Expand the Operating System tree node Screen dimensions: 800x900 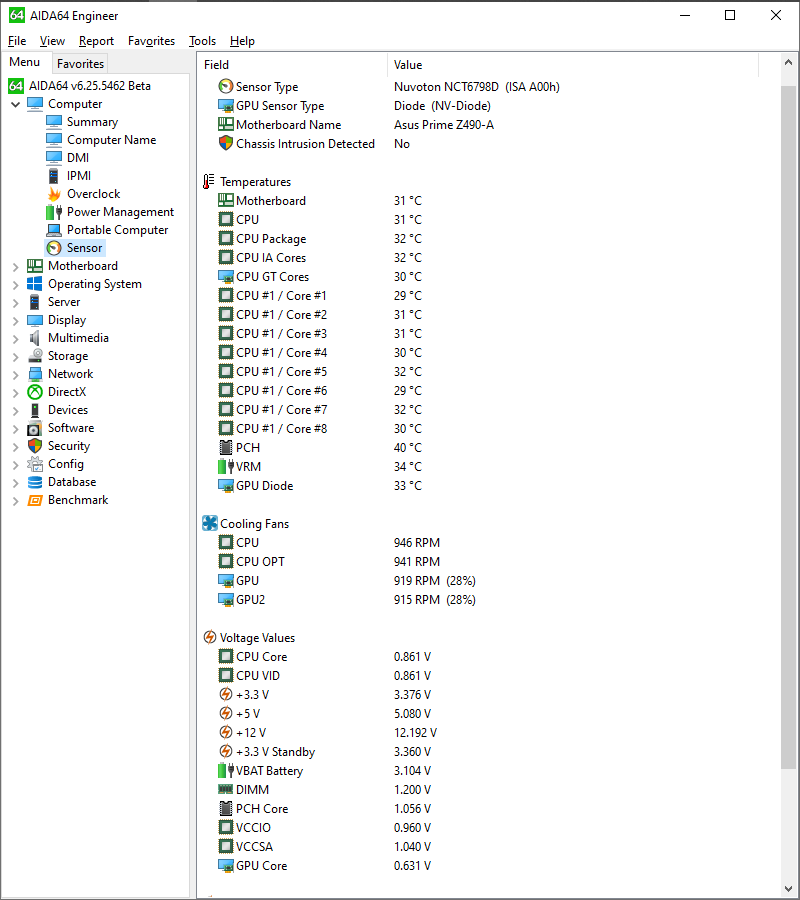tap(15, 284)
